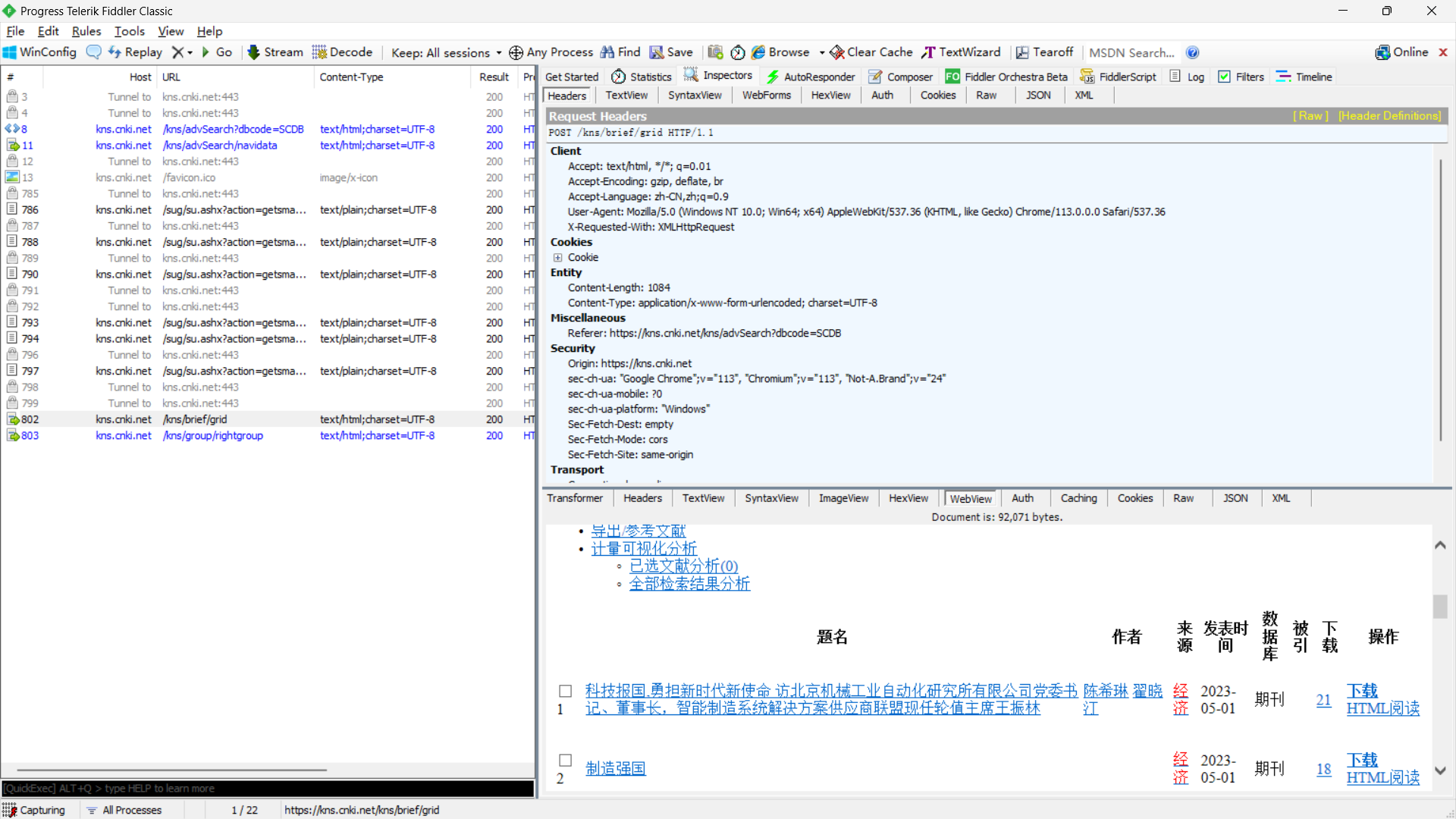Screen dimensions: 1456x819
Task: Click the All Processes filter in status bar
Action: pyautogui.click(x=124, y=810)
